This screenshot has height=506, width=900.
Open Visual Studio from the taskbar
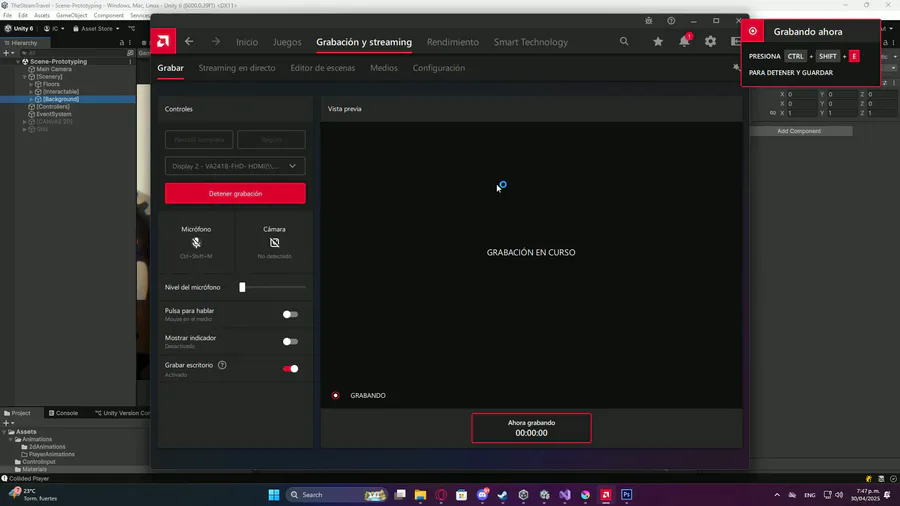click(565, 495)
